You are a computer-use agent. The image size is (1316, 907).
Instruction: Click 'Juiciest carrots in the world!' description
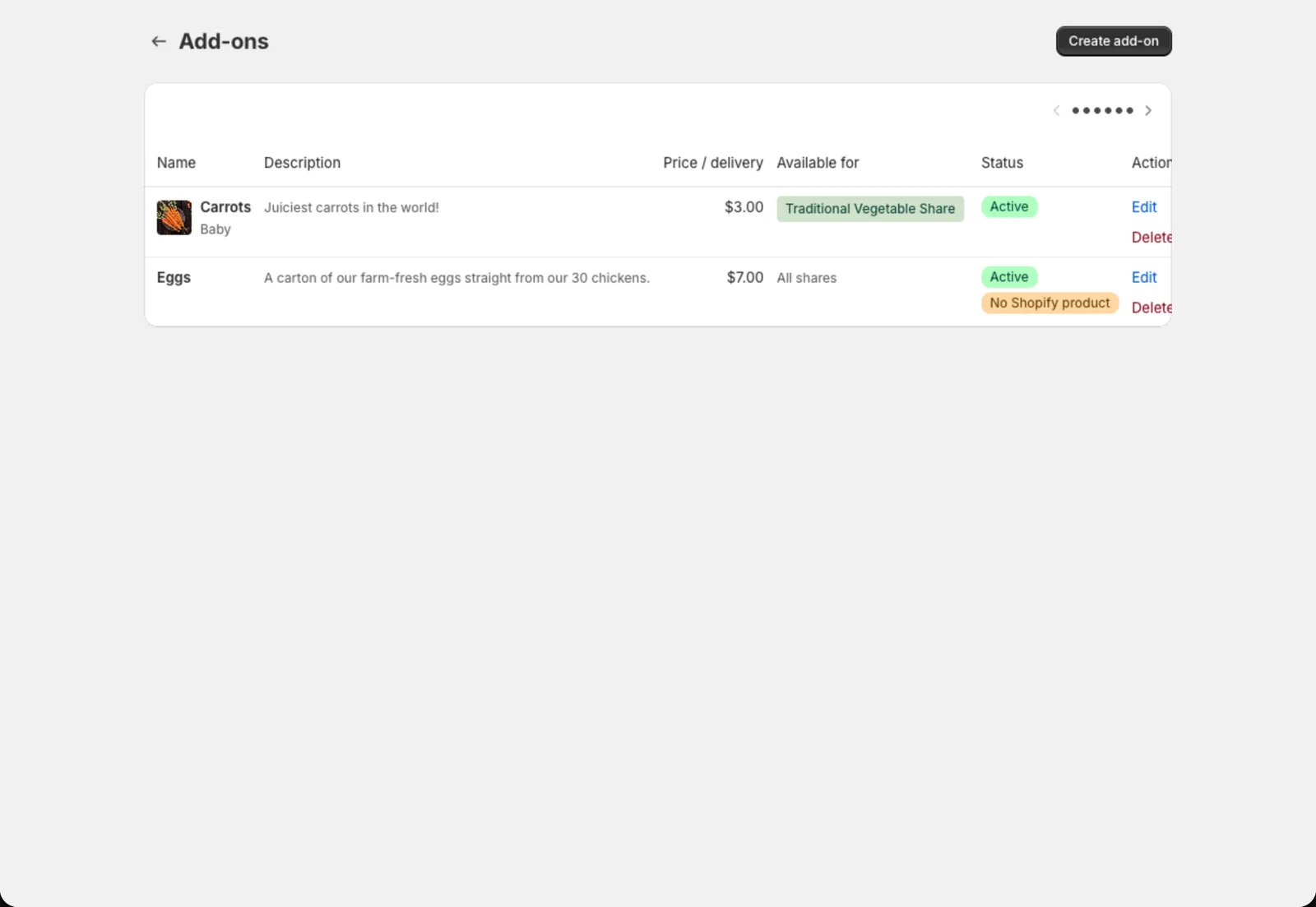pos(351,207)
